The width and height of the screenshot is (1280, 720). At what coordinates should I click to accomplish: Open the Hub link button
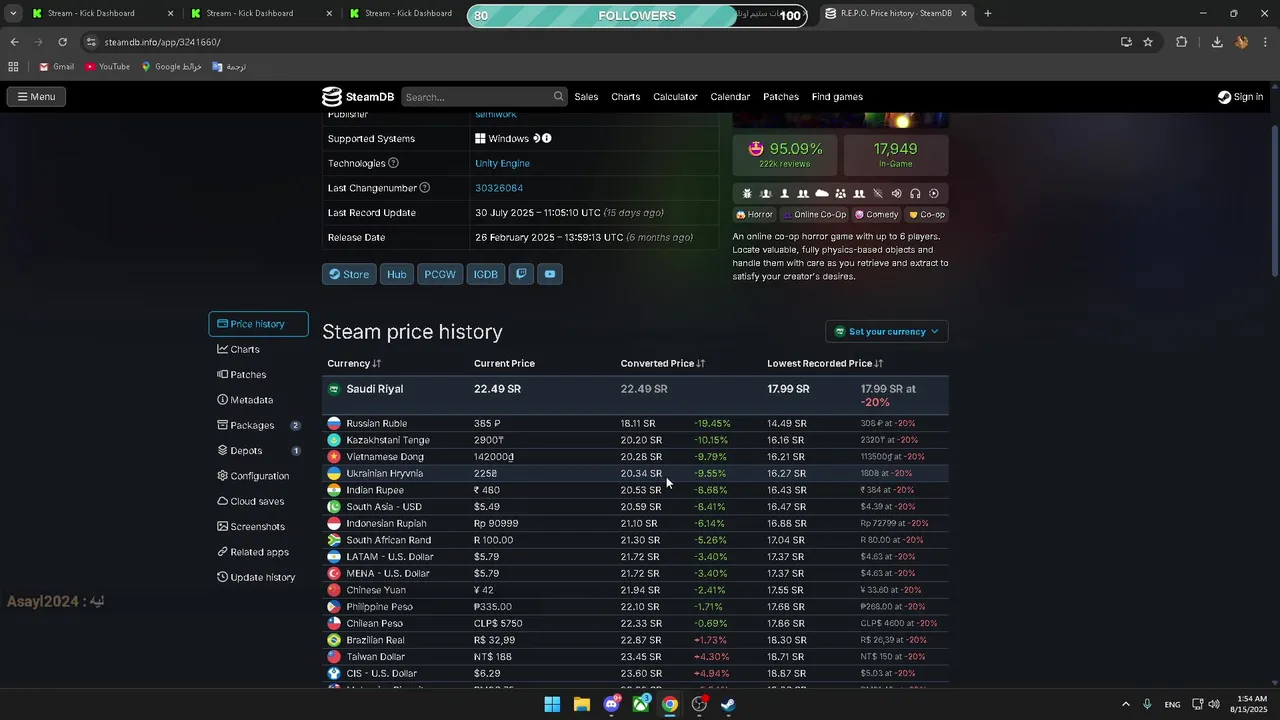(397, 274)
